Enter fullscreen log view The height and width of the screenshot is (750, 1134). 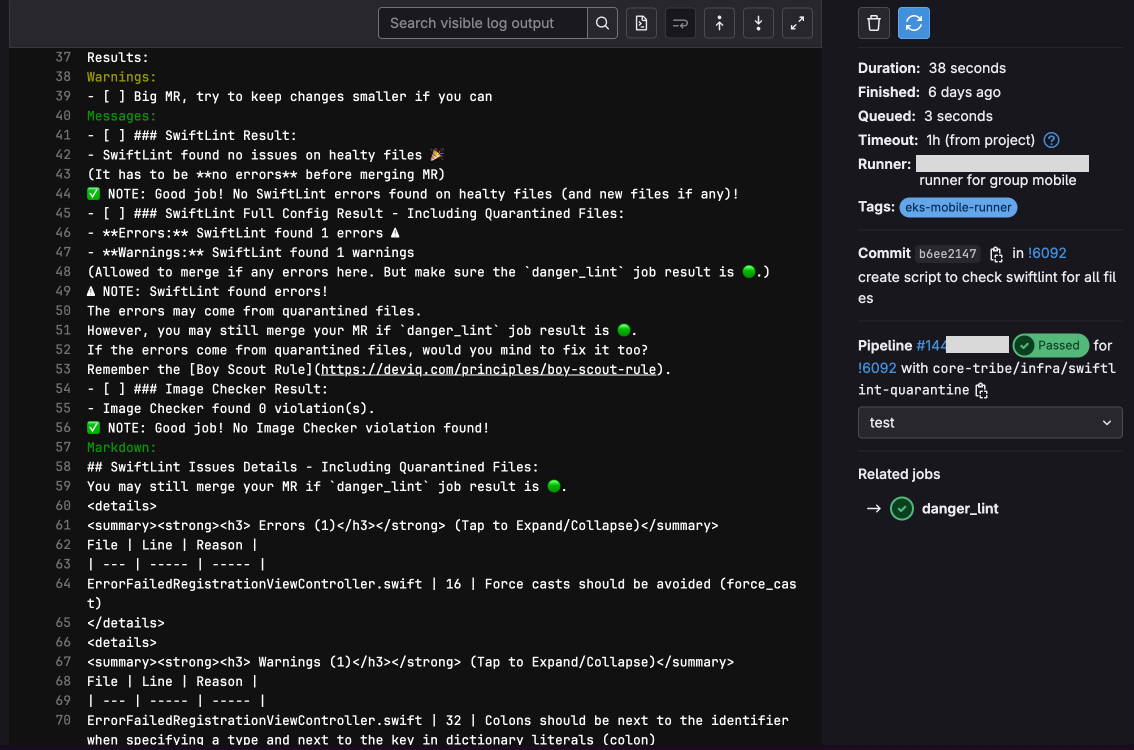797,23
